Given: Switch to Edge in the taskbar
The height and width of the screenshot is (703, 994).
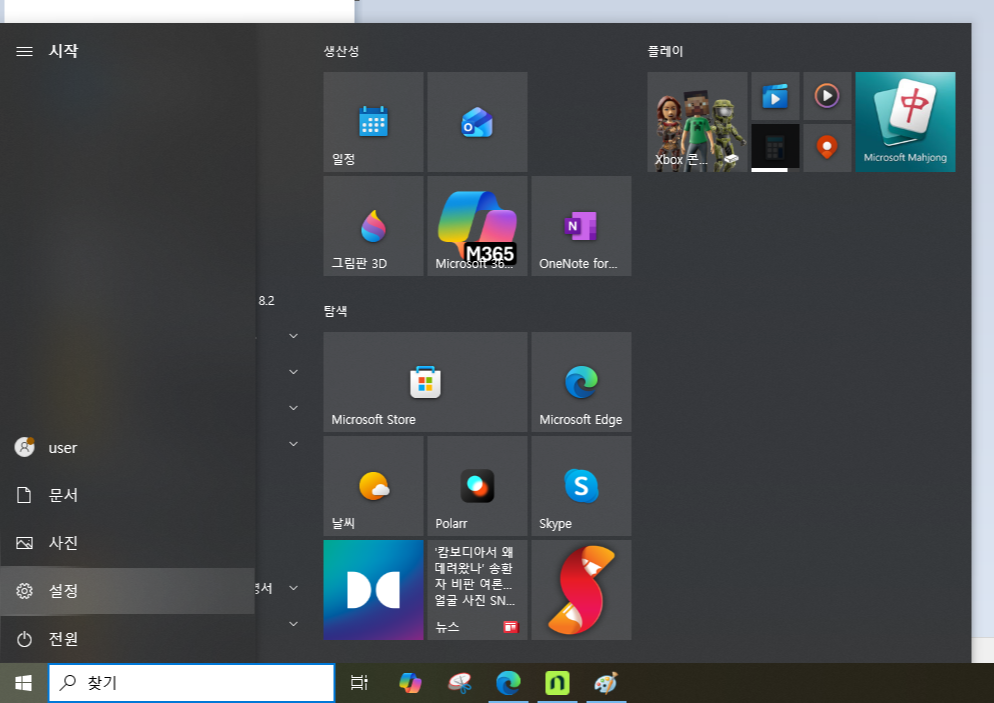Looking at the screenshot, I should point(508,683).
